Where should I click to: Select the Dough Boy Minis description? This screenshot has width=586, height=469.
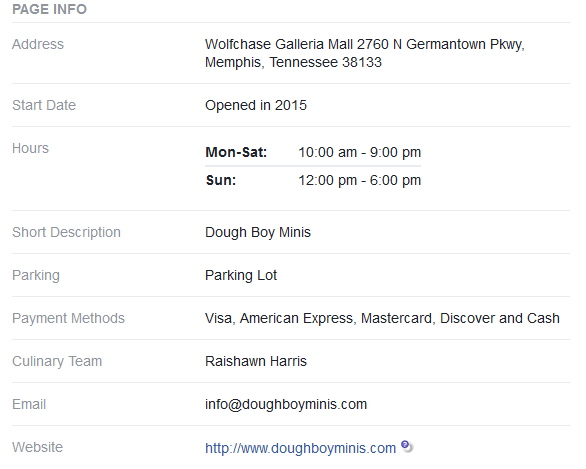click(257, 232)
